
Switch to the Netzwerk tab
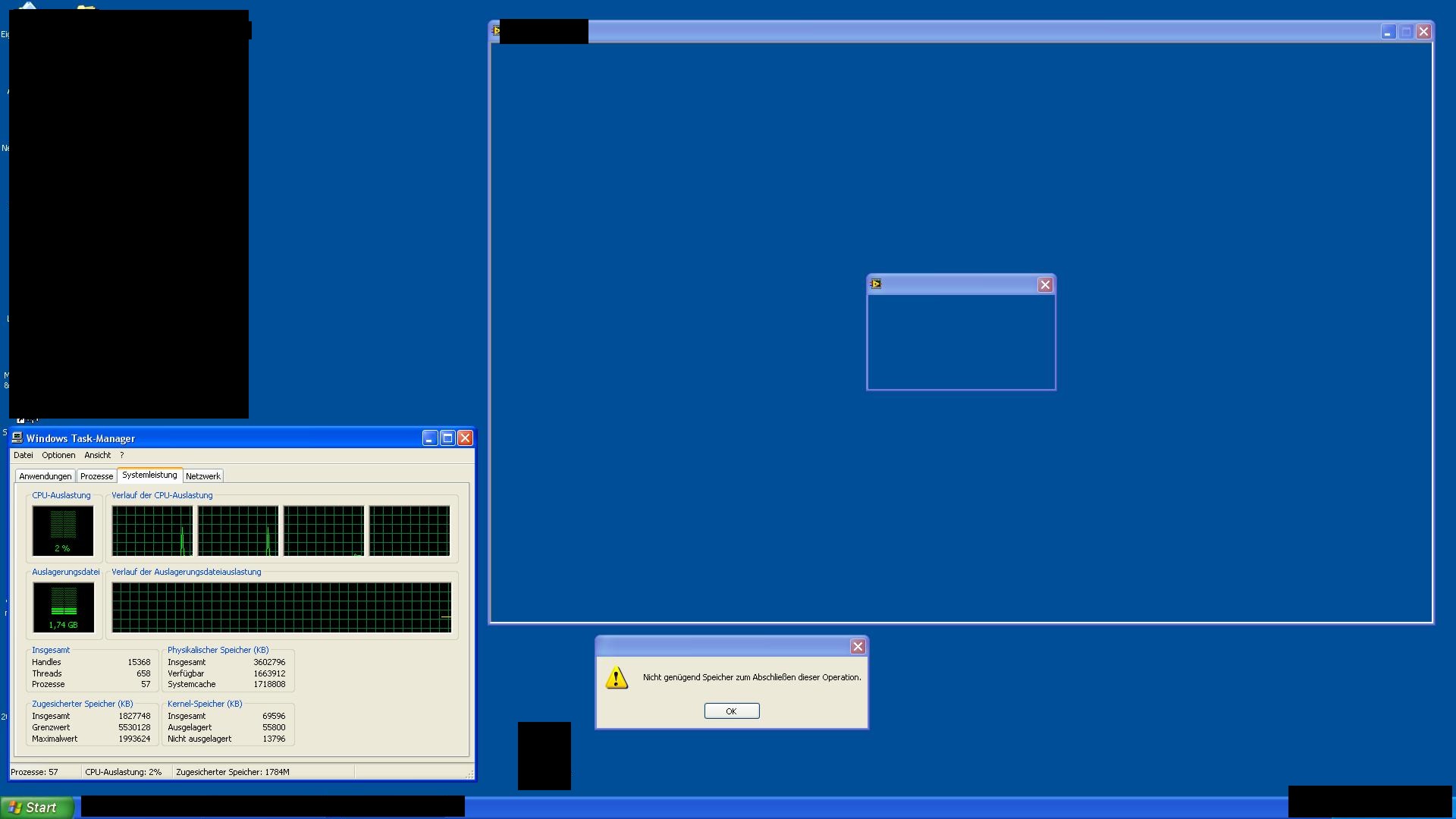coord(203,476)
